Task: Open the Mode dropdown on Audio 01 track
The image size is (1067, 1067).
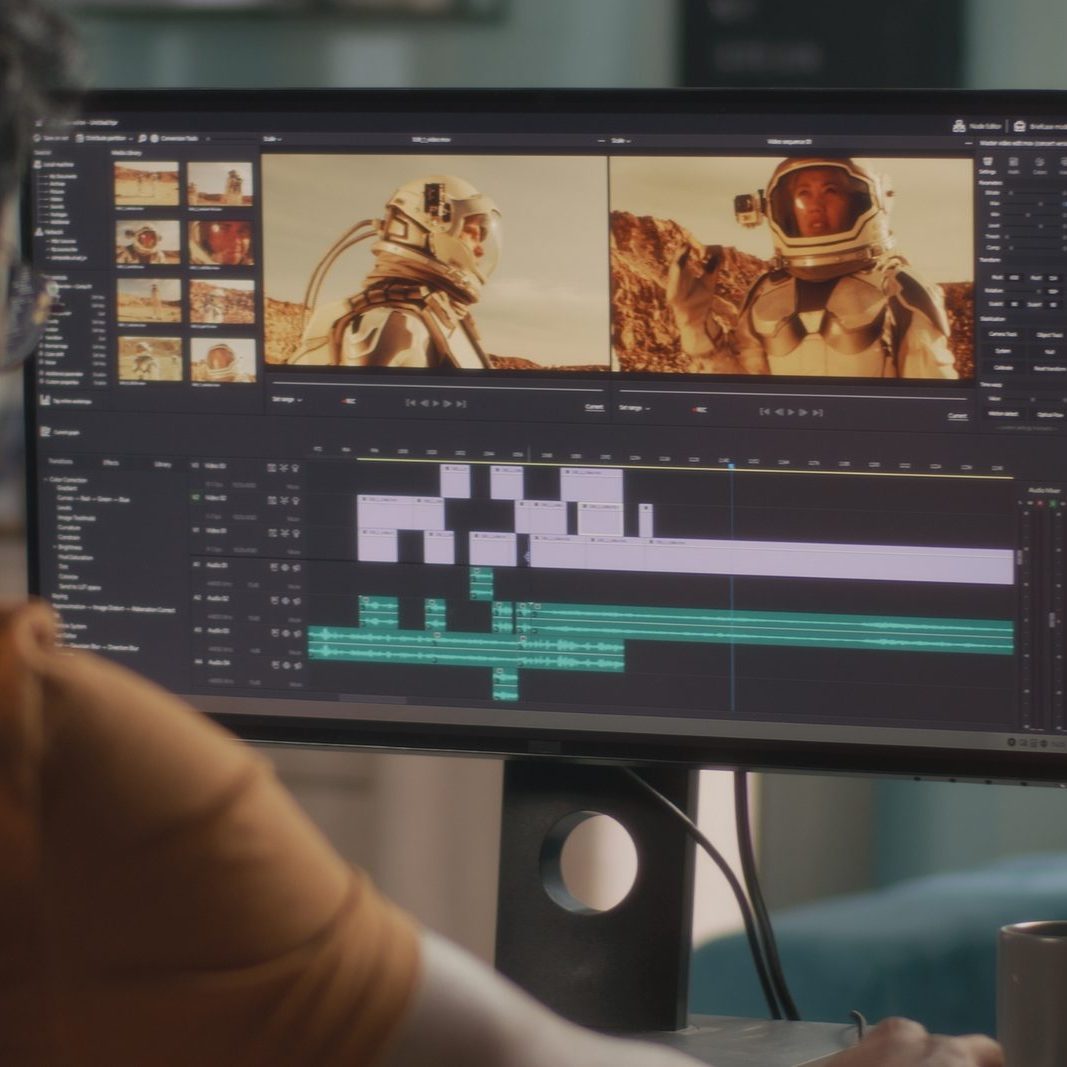Action: click(x=293, y=585)
